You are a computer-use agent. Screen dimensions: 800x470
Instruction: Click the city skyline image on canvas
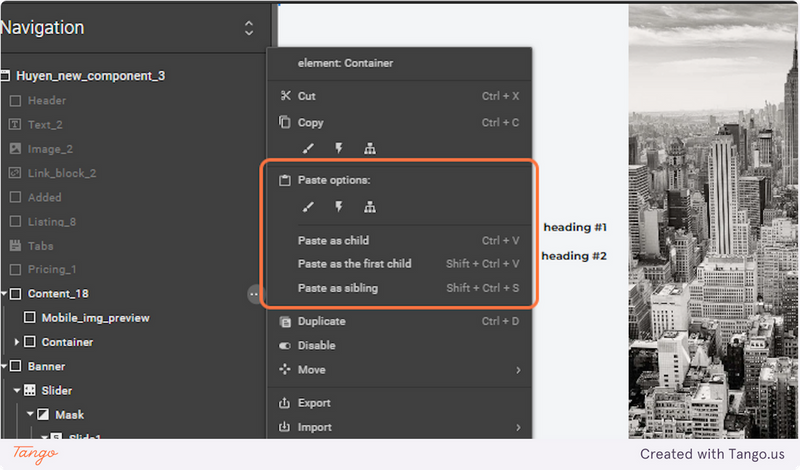(712, 221)
